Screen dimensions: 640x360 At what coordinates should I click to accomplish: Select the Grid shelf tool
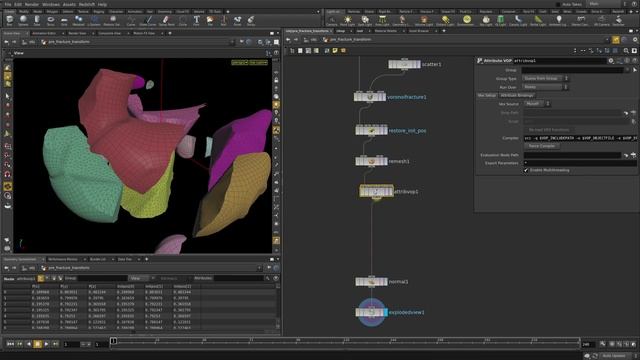(64, 20)
